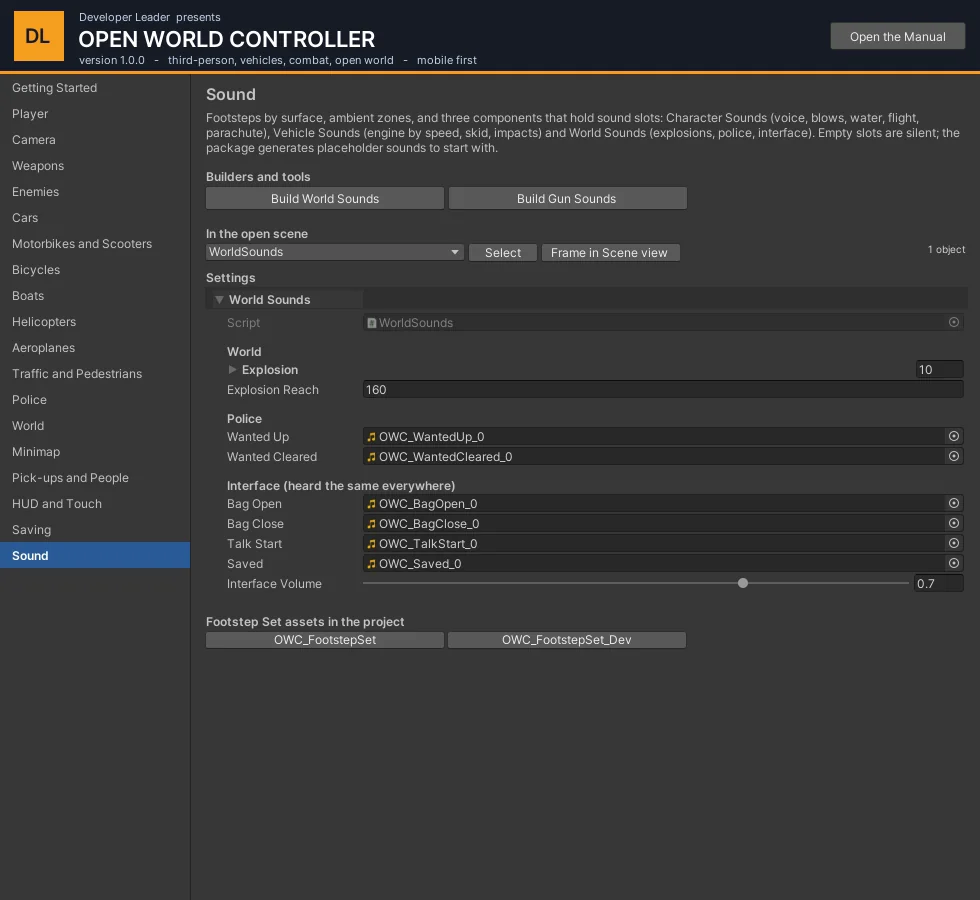The height and width of the screenshot is (900, 980).
Task: Open the object picker for Talk Start
Action: [954, 543]
